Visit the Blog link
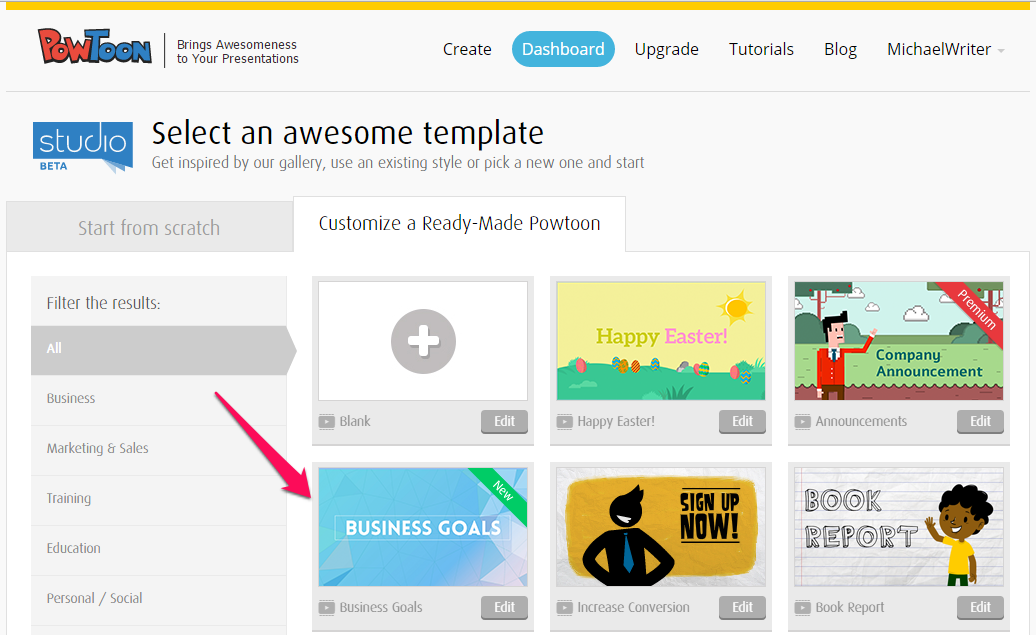 coord(840,50)
